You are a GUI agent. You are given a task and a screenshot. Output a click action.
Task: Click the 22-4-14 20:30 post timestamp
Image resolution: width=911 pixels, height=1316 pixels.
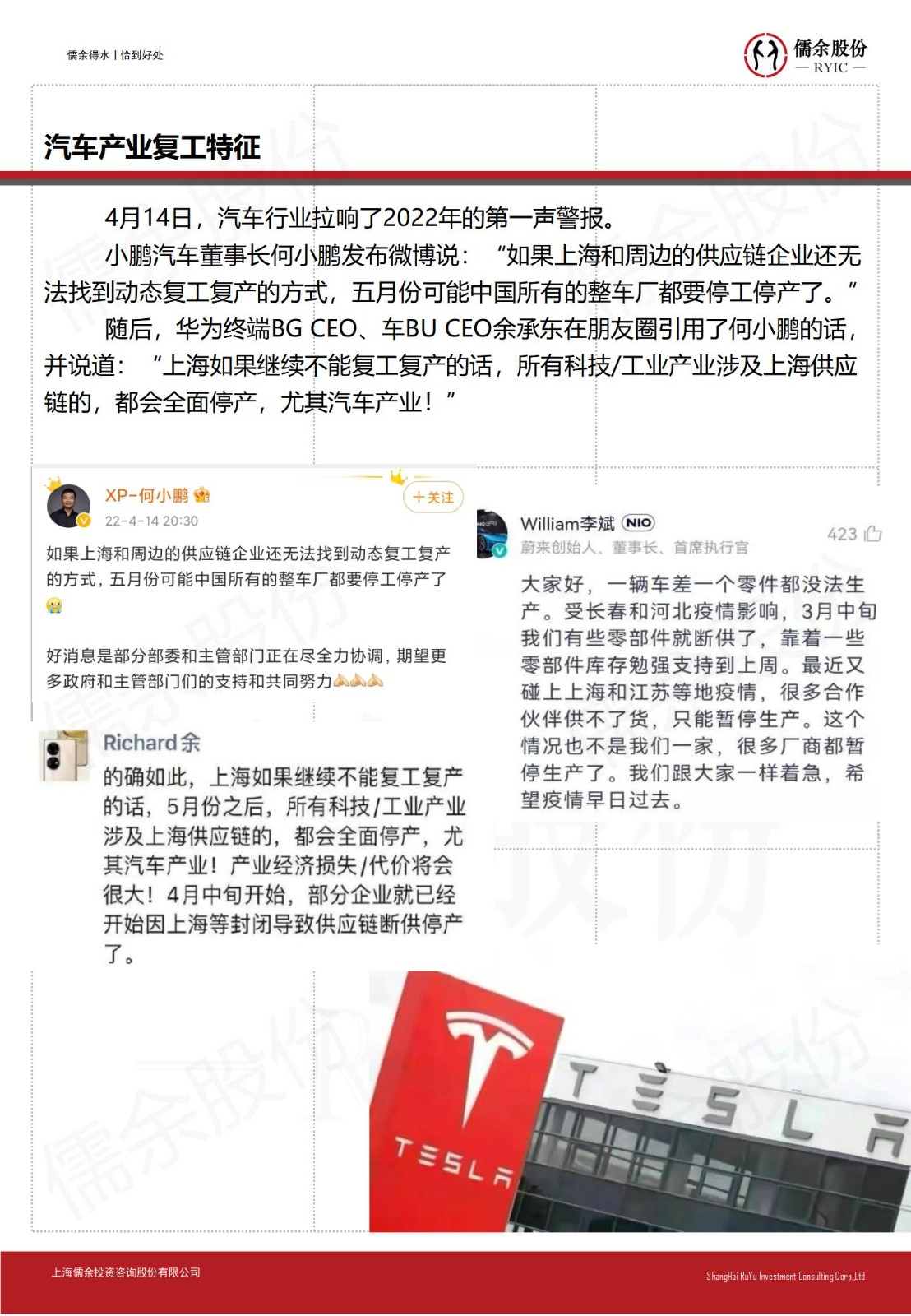point(151,521)
